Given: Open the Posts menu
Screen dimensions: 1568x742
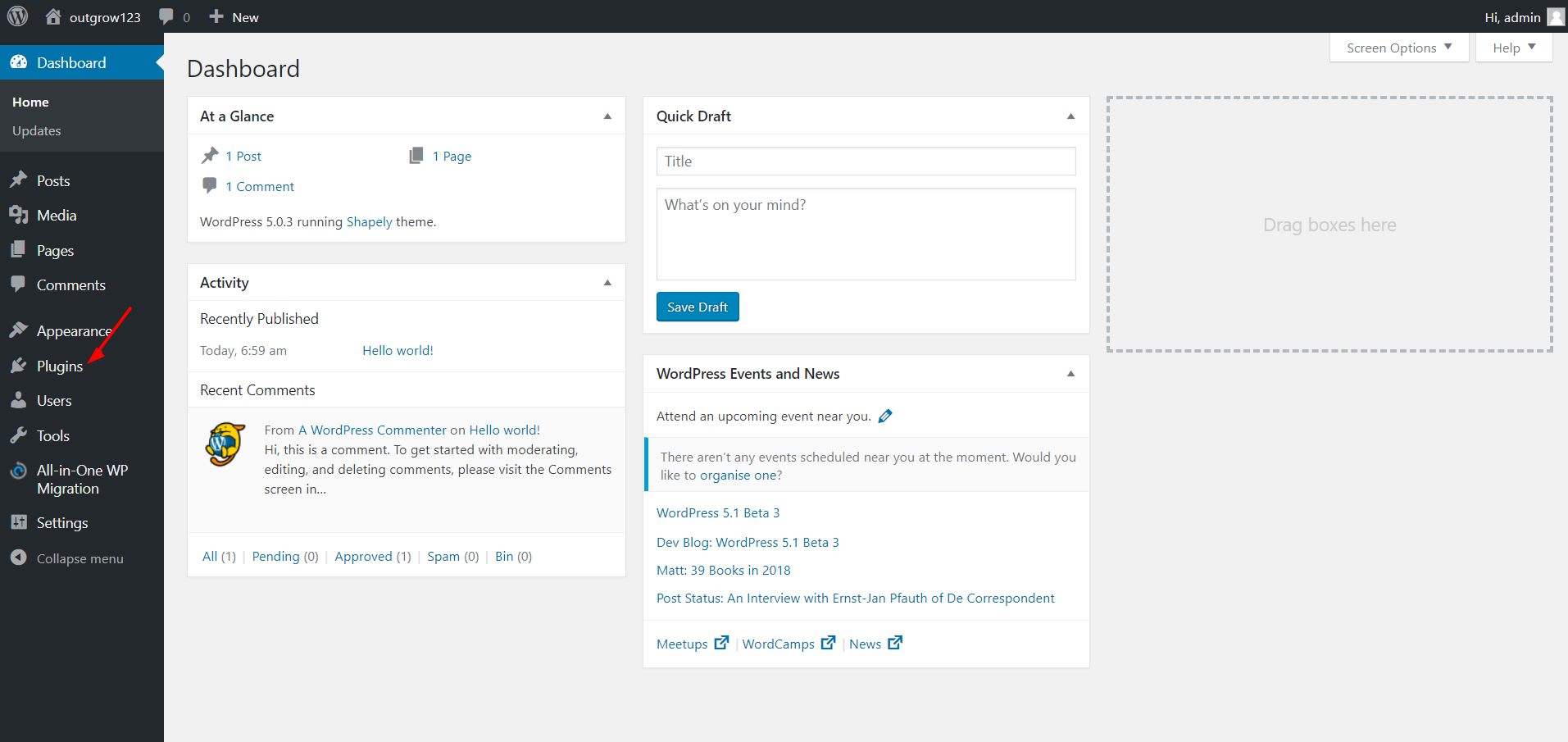Looking at the screenshot, I should coord(53,181).
